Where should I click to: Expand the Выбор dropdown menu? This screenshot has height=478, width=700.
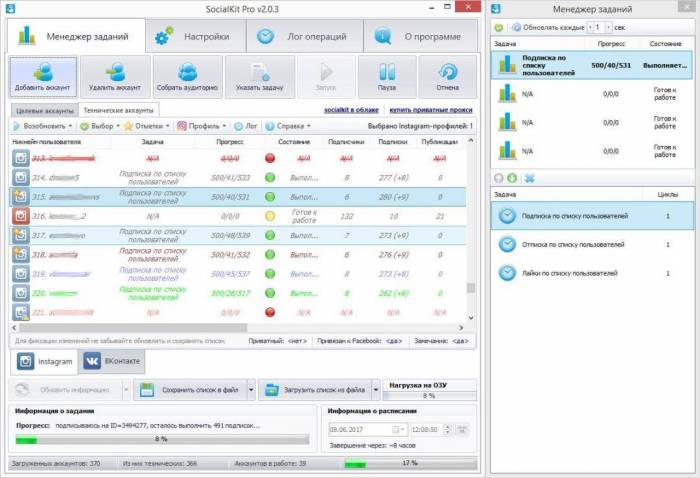(100, 126)
